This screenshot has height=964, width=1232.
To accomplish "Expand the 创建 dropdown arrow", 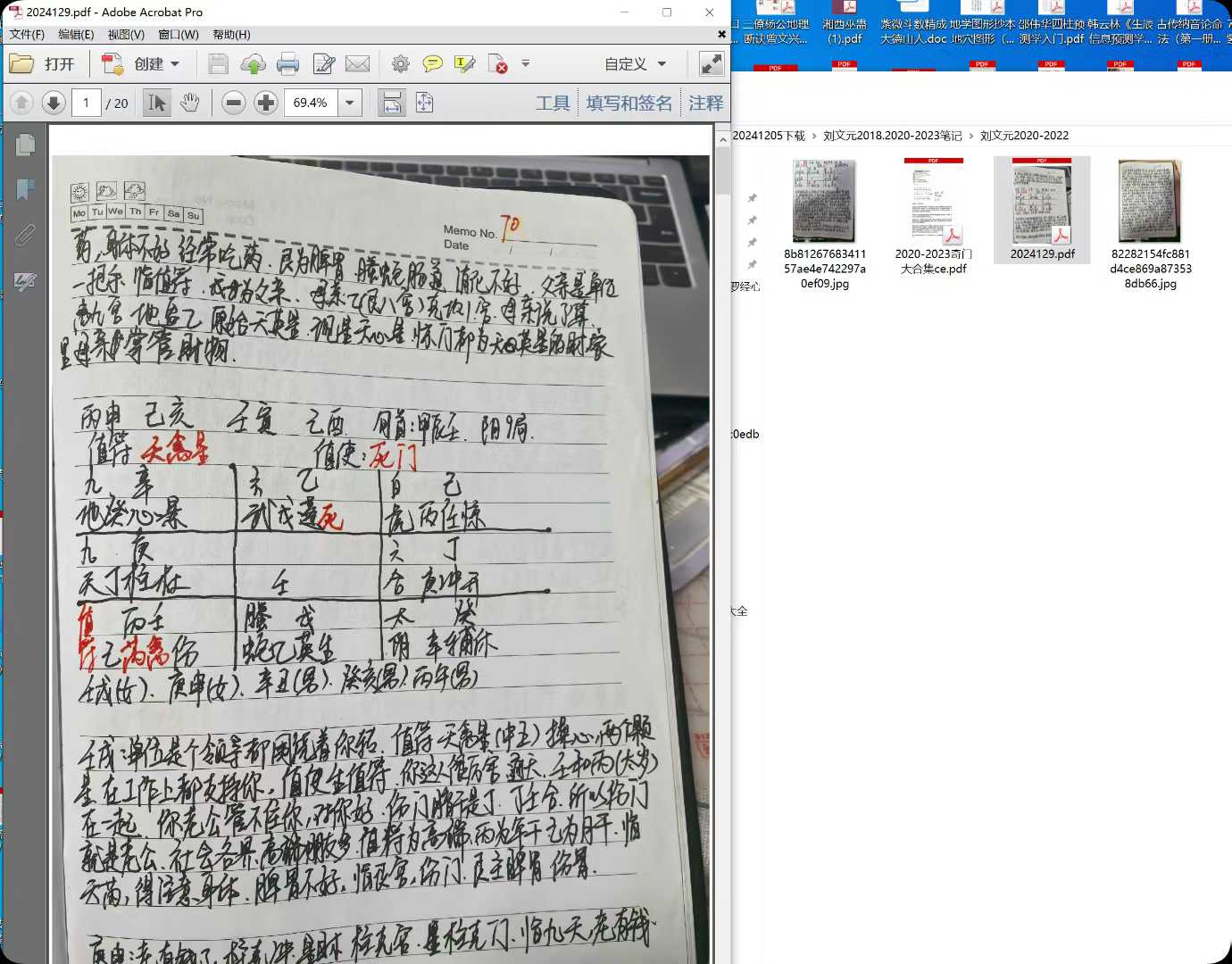I will pyautogui.click(x=175, y=64).
